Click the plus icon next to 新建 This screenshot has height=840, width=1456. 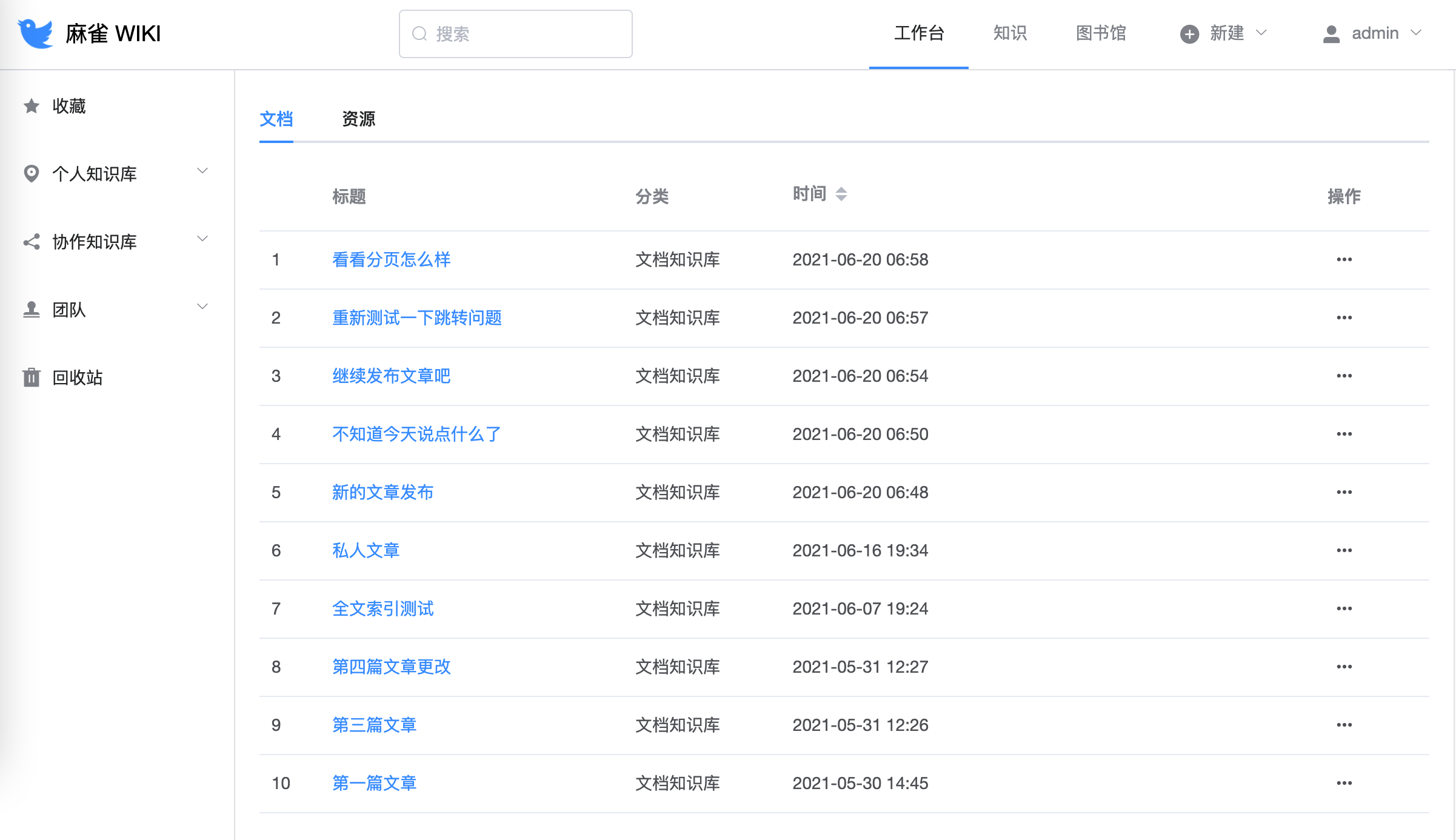(x=1189, y=33)
